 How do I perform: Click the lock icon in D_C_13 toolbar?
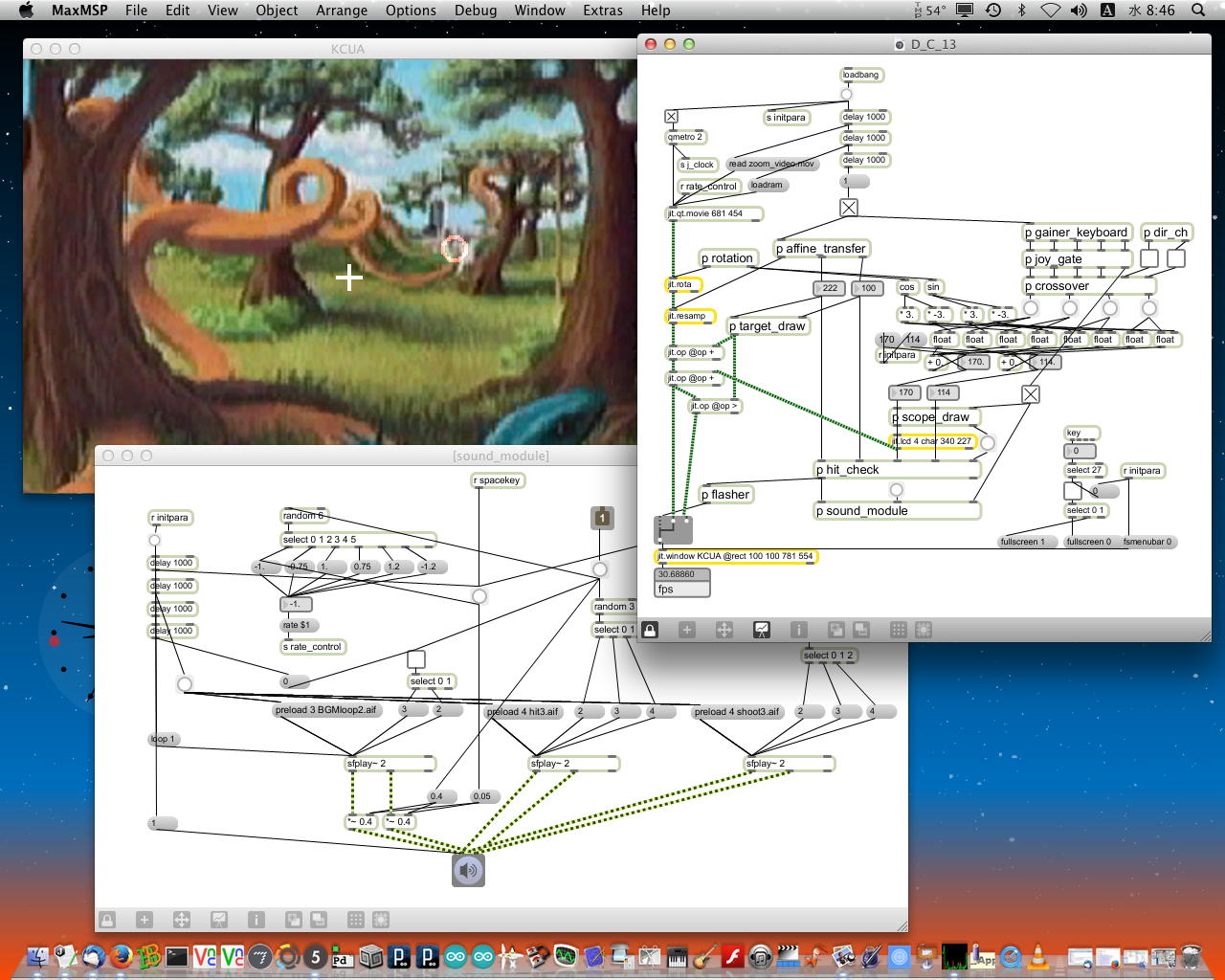[x=650, y=630]
